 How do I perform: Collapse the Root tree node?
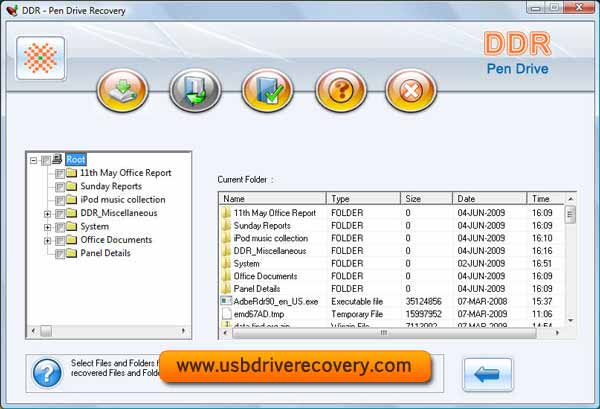pos(34,160)
